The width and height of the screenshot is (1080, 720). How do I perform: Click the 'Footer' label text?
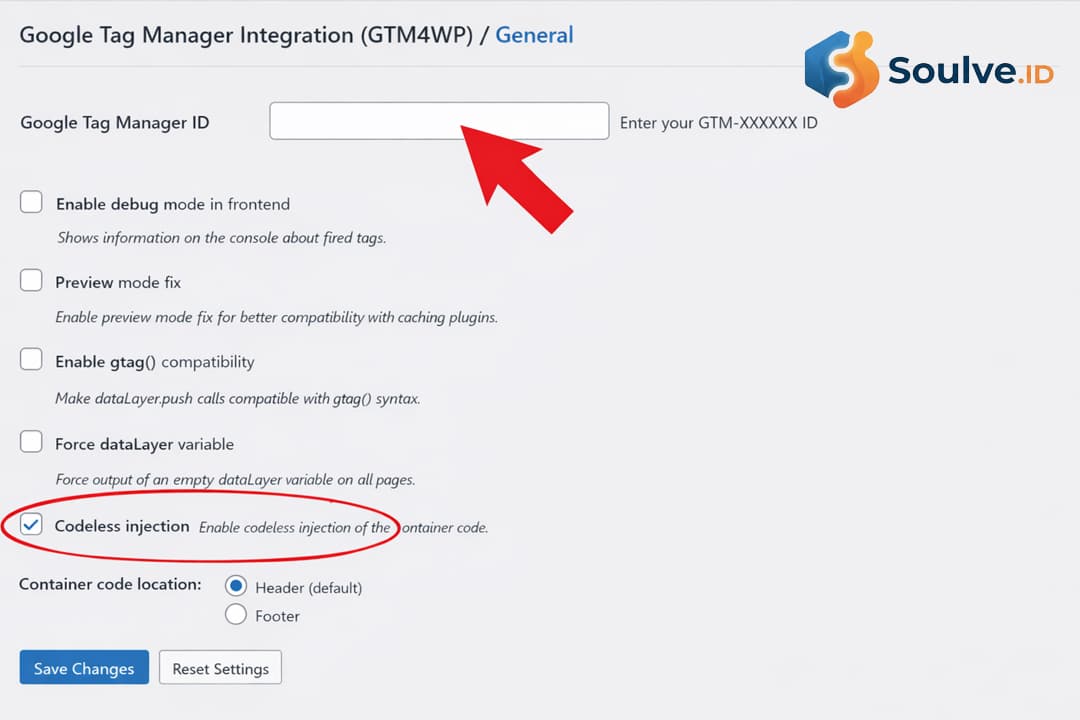pyautogui.click(x=278, y=616)
